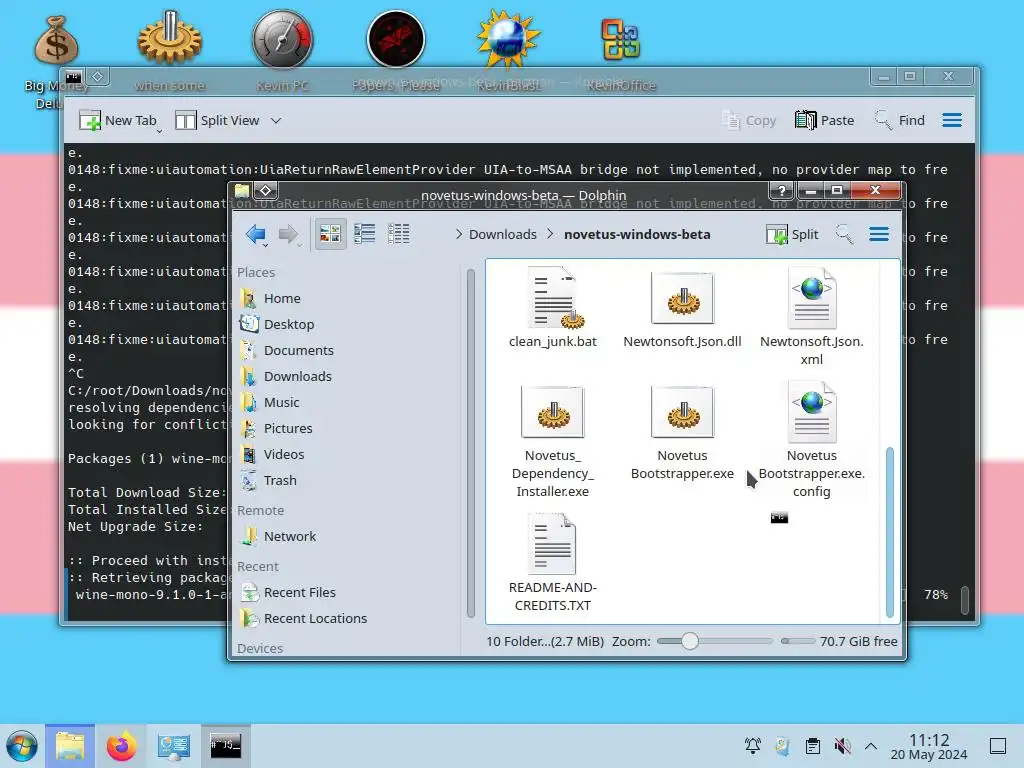Expand hidden system tray icons arrow

click(x=871, y=746)
